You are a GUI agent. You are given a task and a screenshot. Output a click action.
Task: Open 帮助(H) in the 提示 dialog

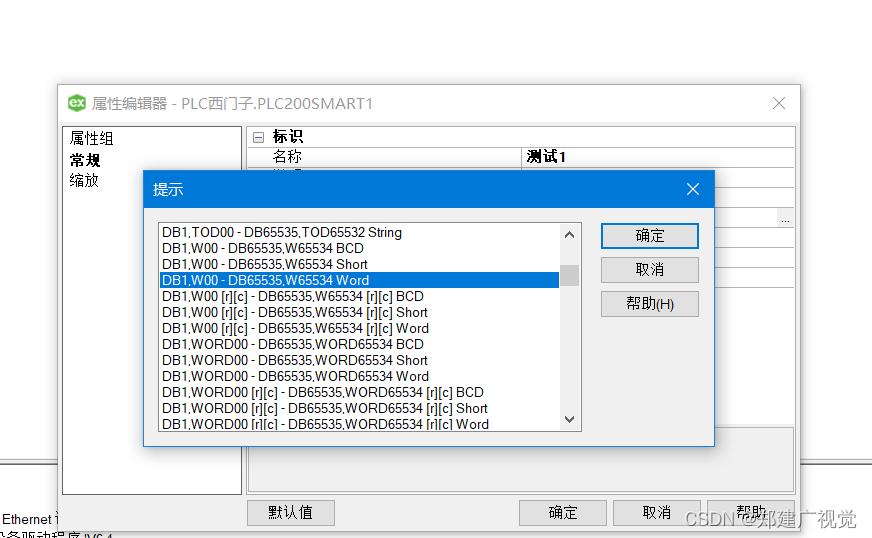650,304
